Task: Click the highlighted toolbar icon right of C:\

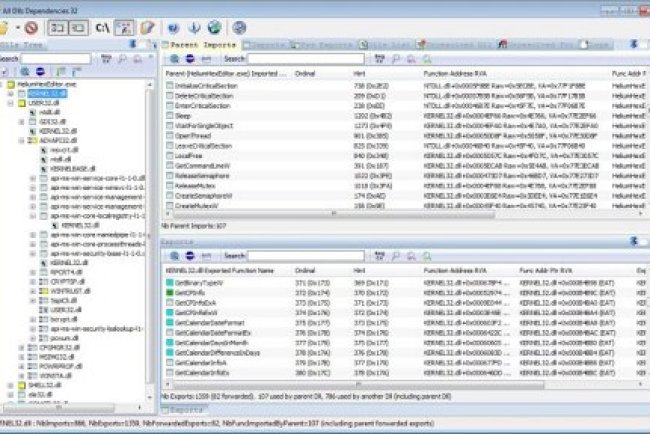Action: coord(124,28)
